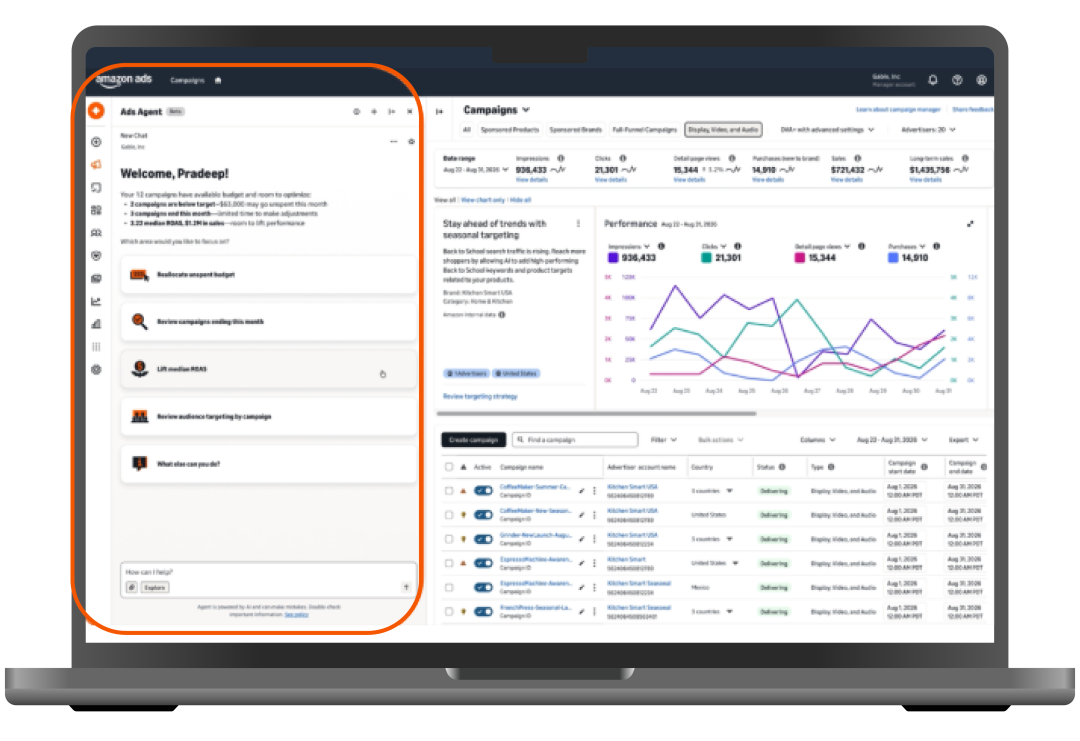Image resolution: width=1080 pixels, height=741 pixels.
Task: Close the Ads Agent panel
Action: tap(410, 112)
